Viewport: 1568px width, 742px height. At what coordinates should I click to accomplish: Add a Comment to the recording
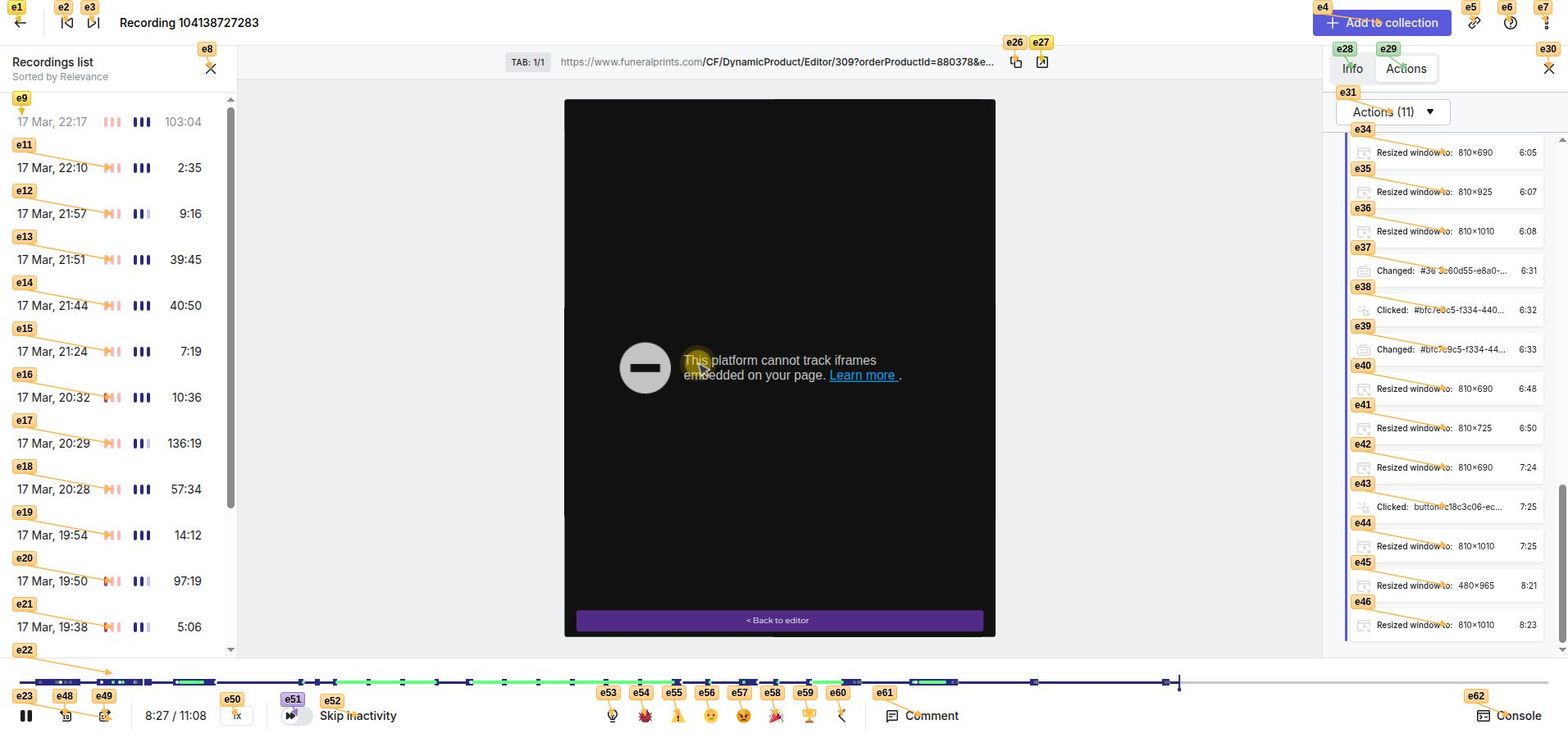point(922,716)
